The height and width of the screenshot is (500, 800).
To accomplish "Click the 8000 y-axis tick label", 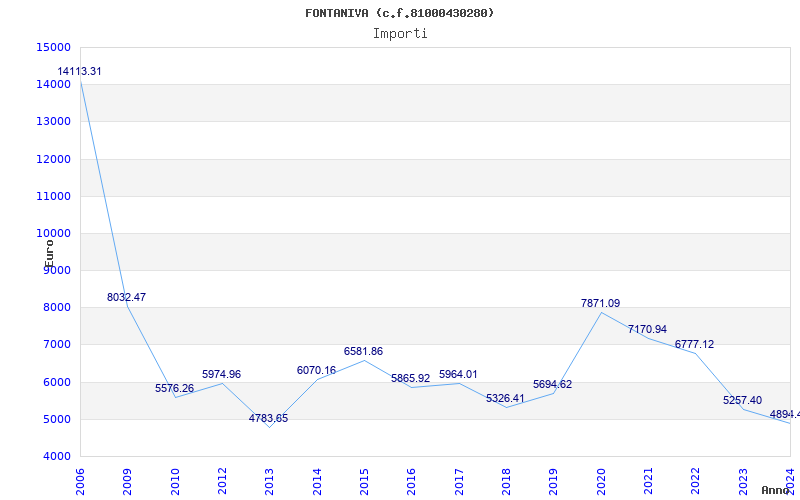I will coord(57,308).
